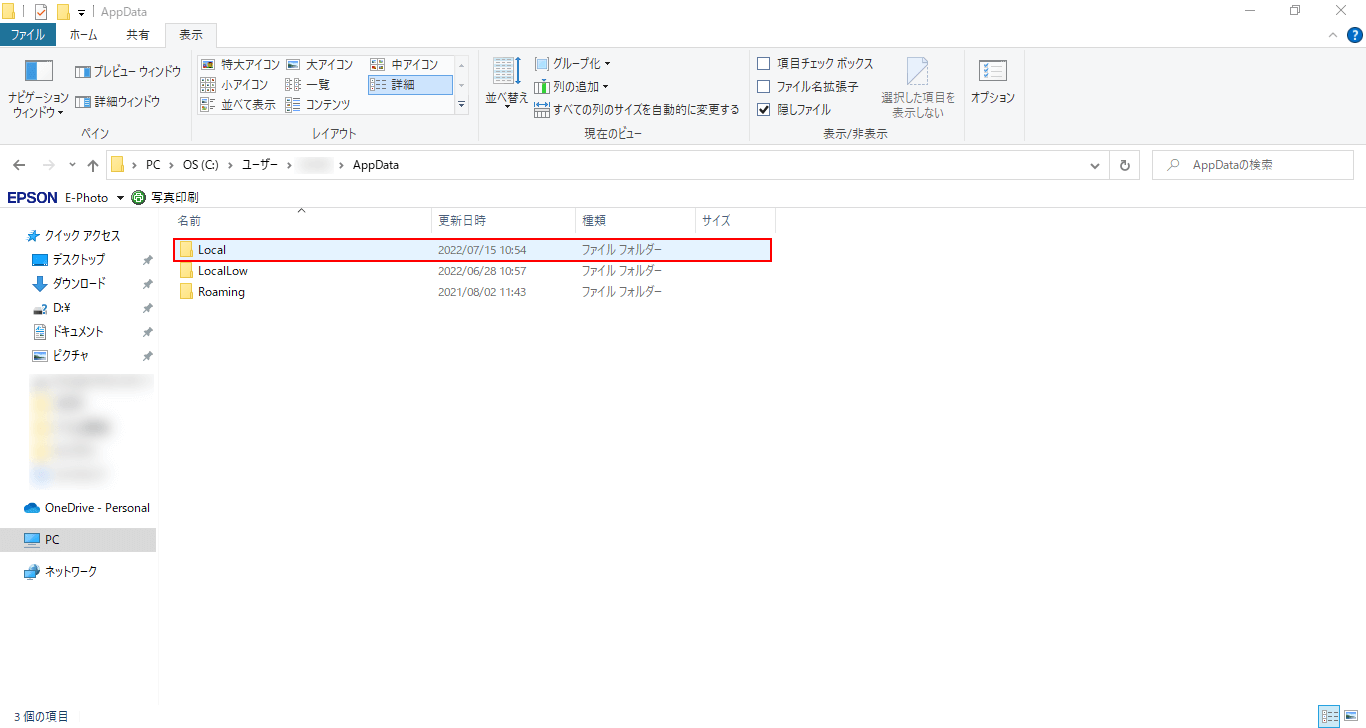Viewport: 1366px width, 728px height.
Task: Sort by the サイズ column header
Action: [735, 220]
